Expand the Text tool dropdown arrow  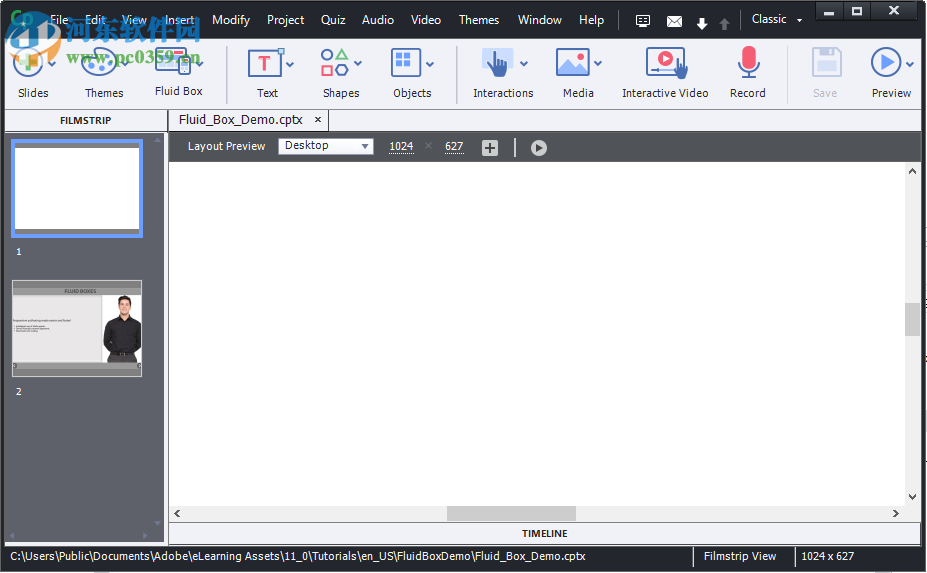[290, 64]
